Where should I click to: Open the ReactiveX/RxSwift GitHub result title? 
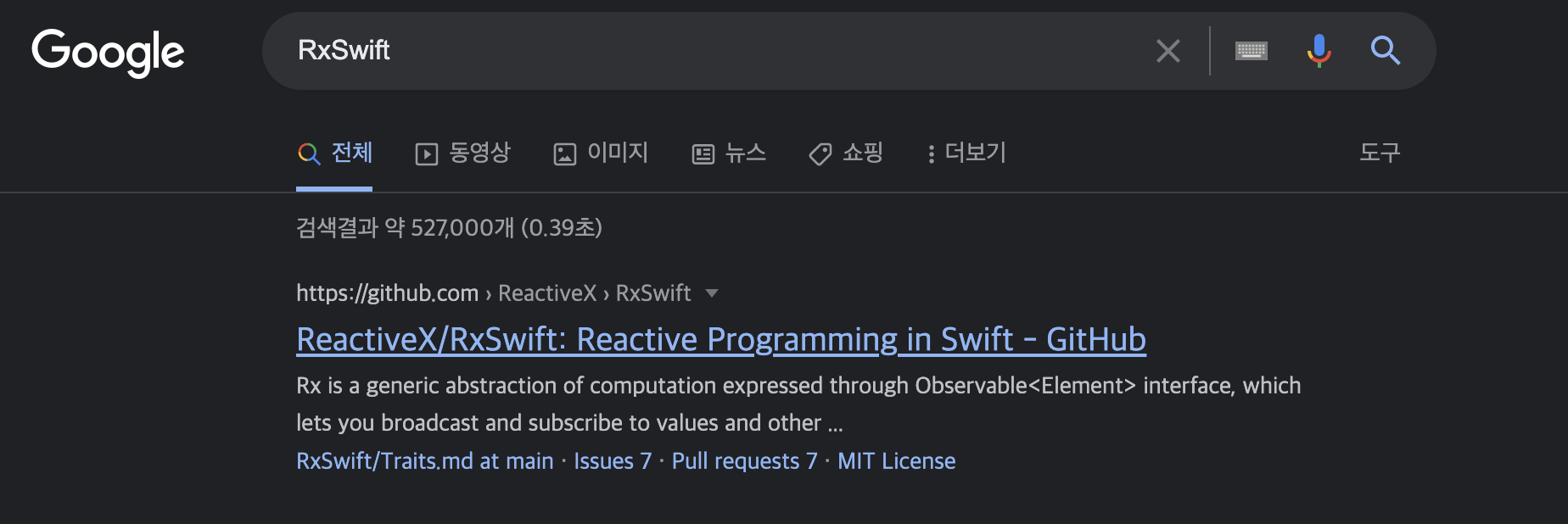721,340
